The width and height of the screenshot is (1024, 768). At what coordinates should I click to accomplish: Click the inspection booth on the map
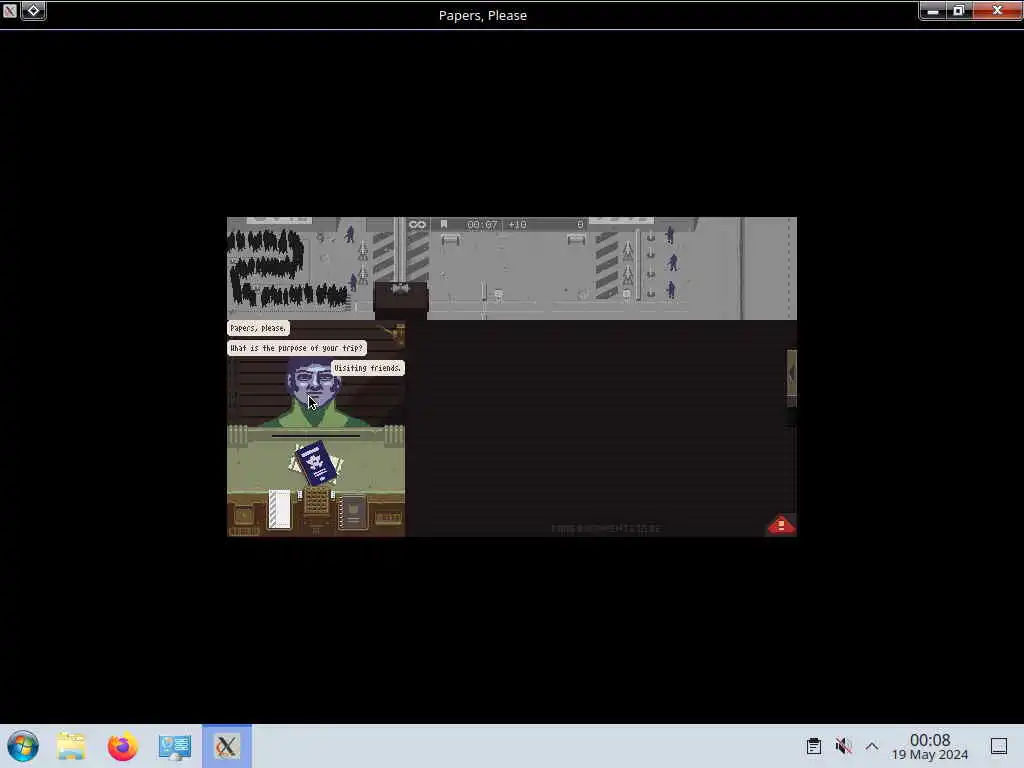(400, 300)
